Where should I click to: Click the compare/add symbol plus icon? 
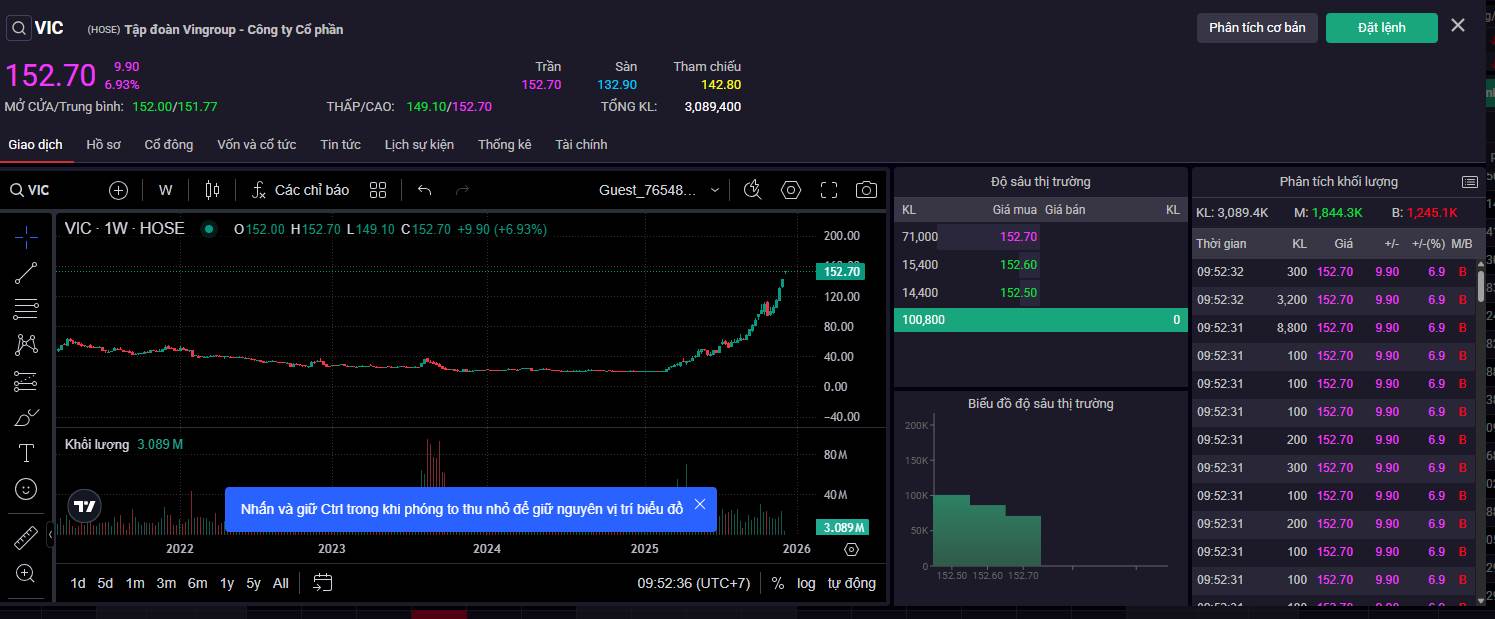(x=118, y=190)
